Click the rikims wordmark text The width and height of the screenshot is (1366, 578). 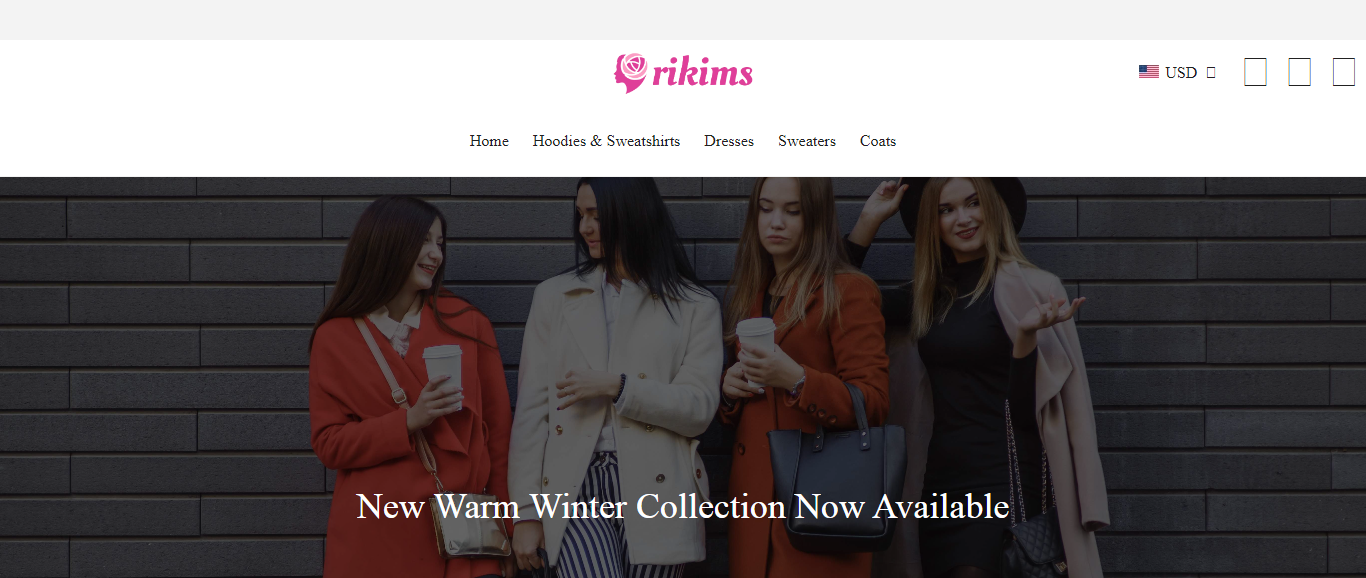(702, 73)
